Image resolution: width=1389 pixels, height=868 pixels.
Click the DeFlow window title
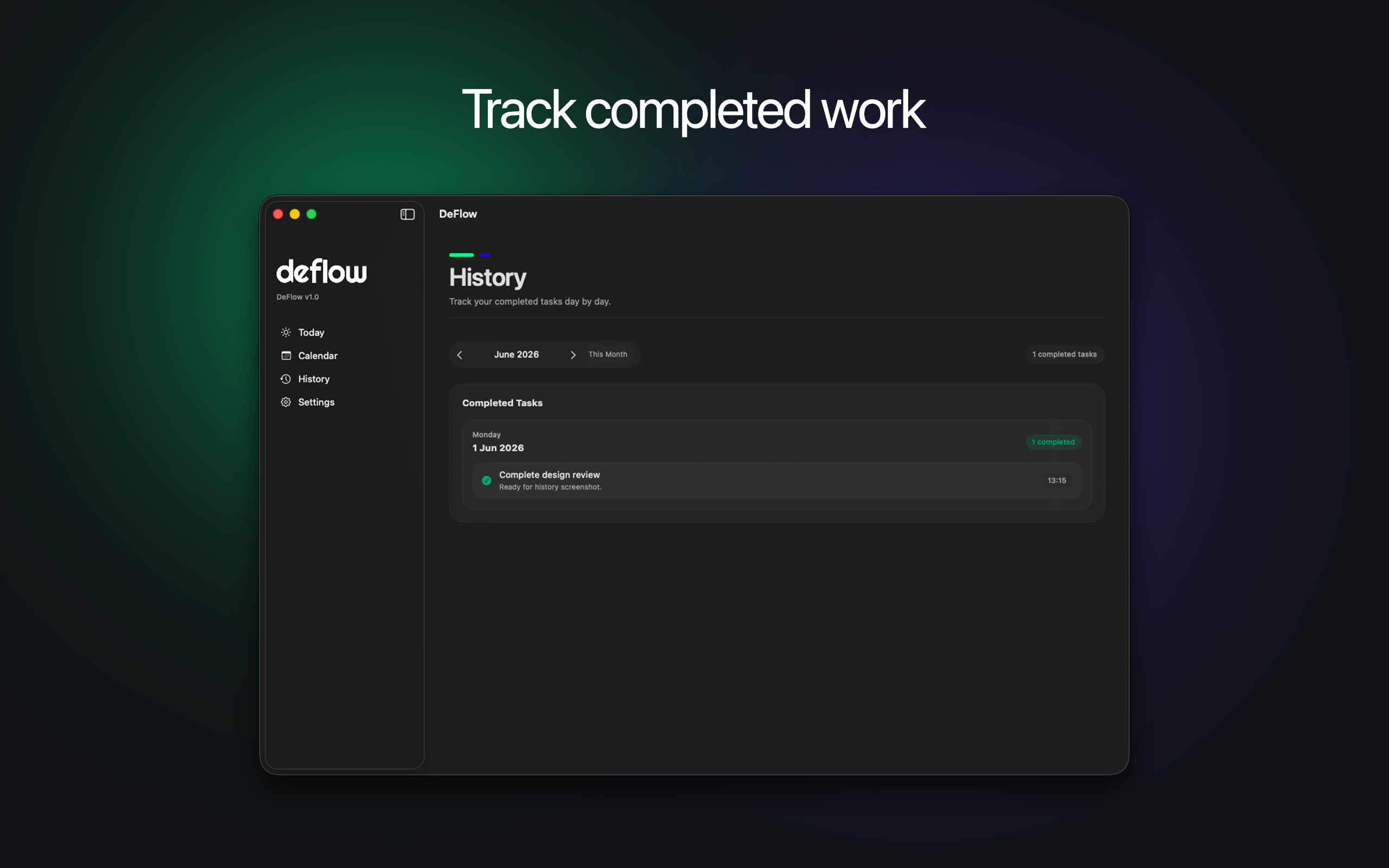click(458, 214)
